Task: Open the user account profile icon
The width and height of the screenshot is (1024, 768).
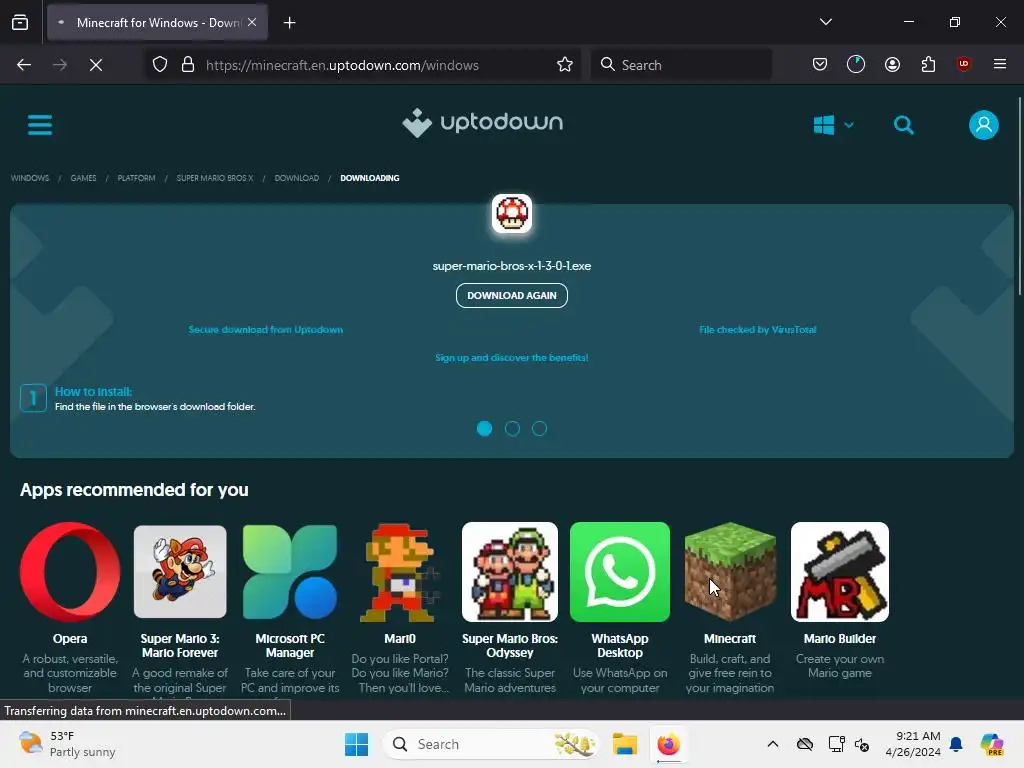Action: 984,125
